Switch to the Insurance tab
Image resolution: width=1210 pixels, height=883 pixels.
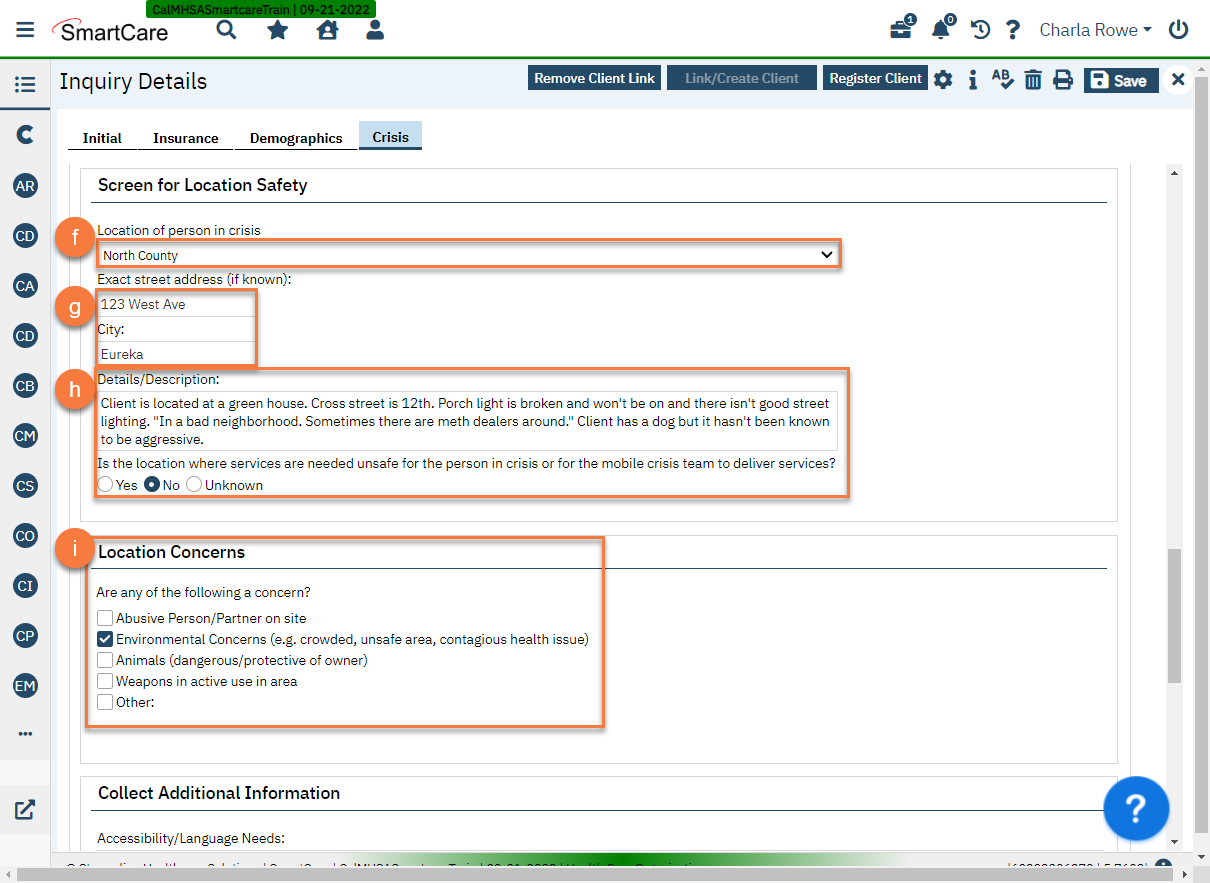click(x=184, y=138)
